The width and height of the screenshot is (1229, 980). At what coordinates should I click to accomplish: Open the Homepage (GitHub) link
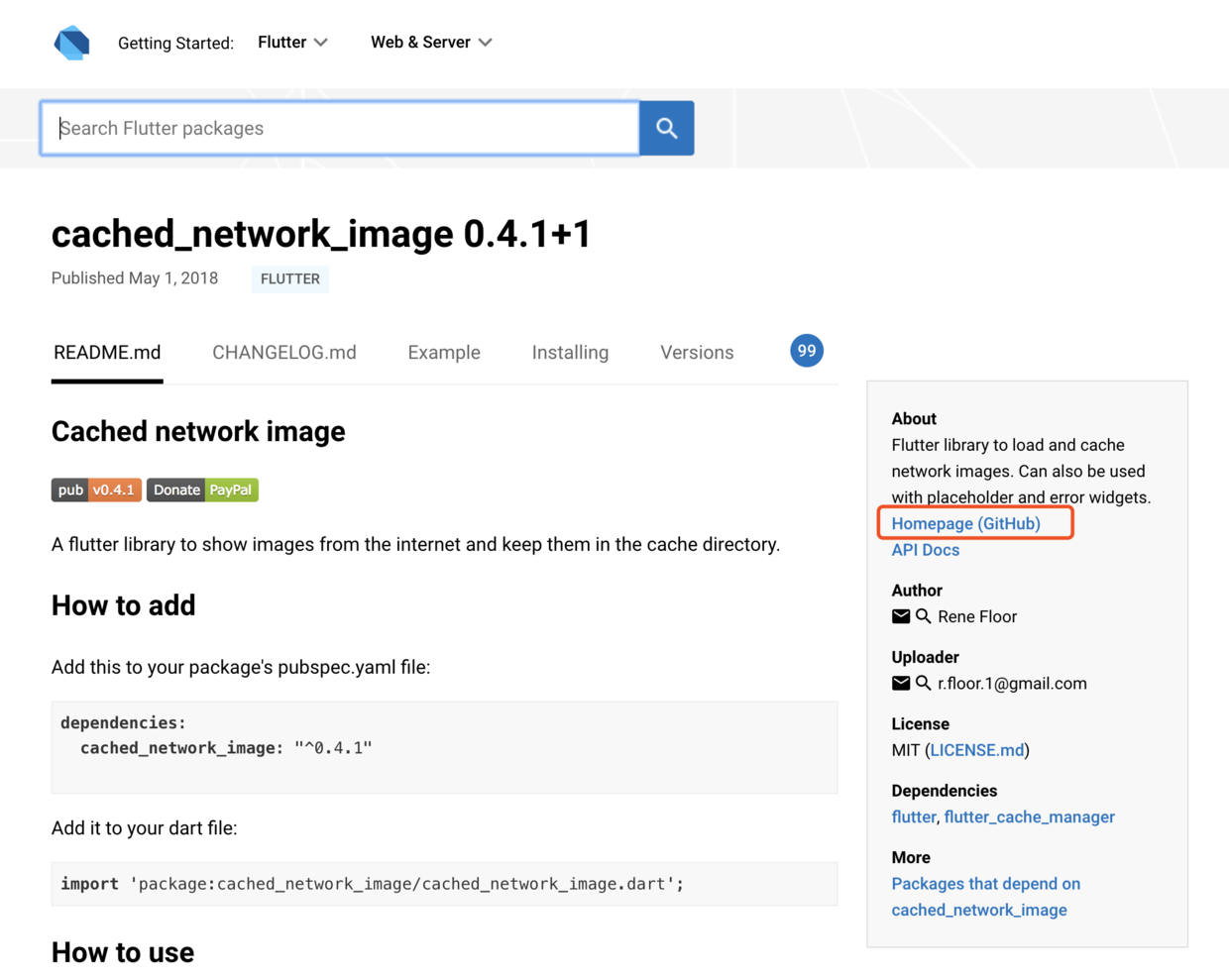point(965,523)
